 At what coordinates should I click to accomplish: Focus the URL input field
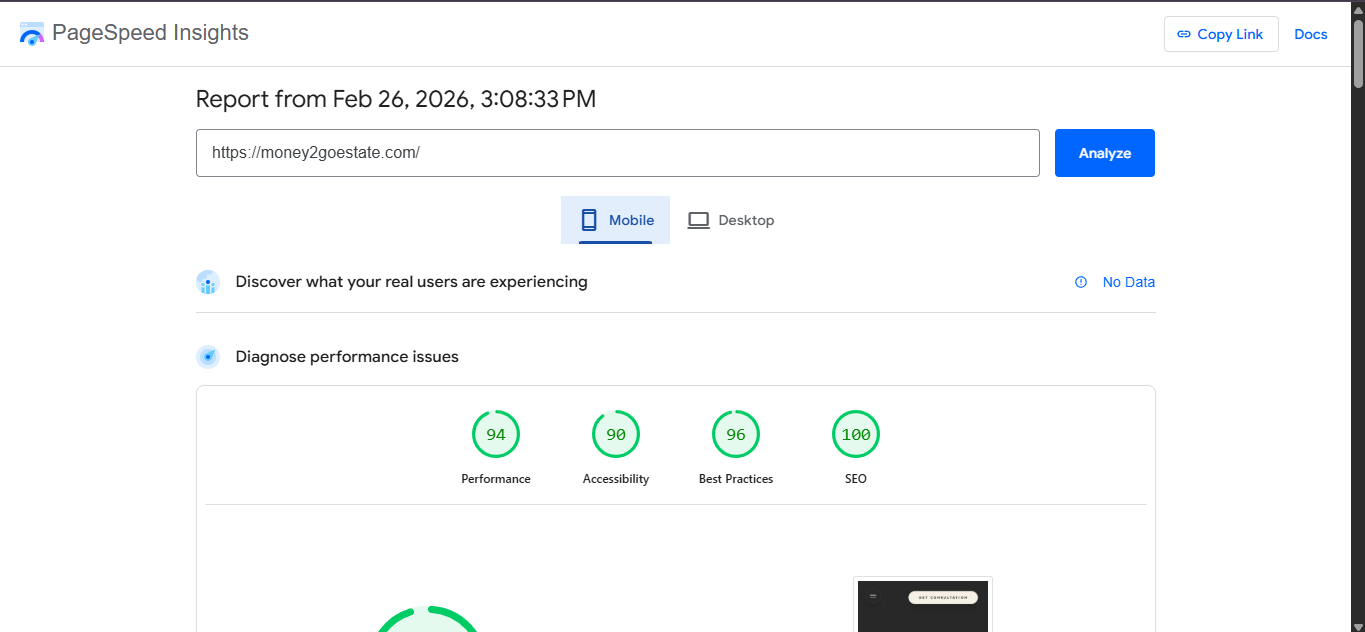point(618,153)
